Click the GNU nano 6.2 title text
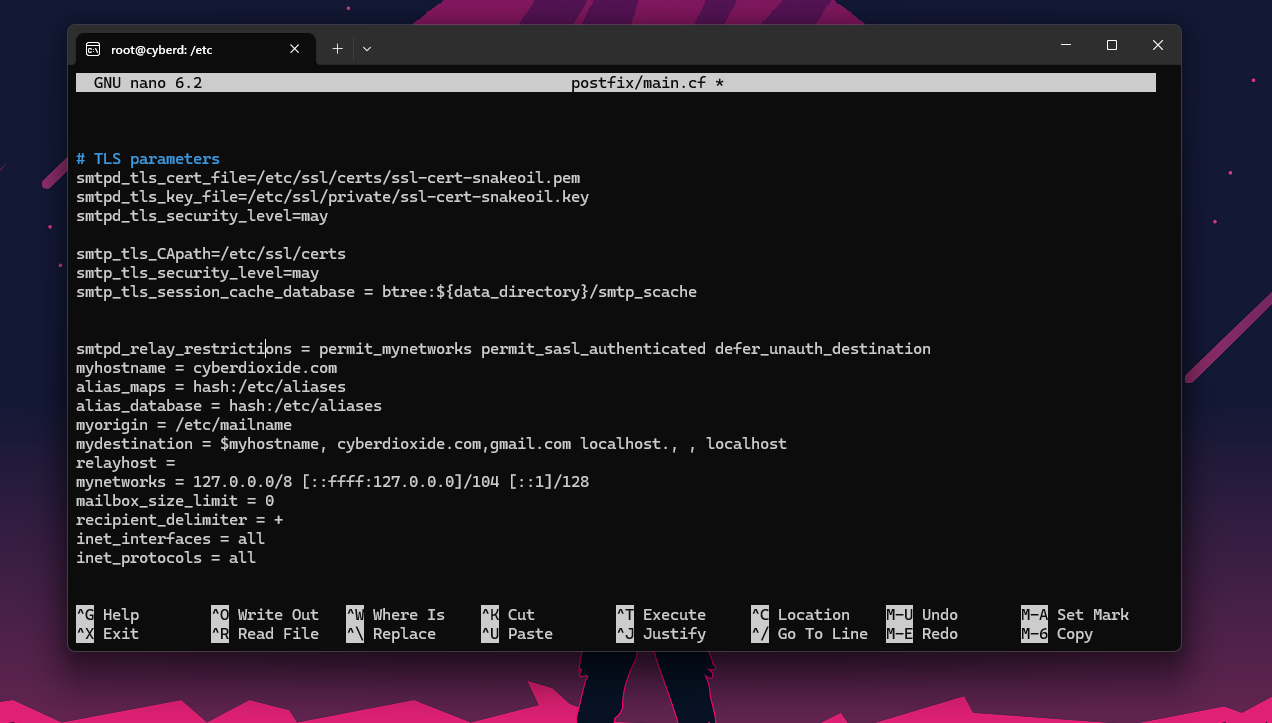This screenshot has height=723, width=1272. [x=148, y=83]
